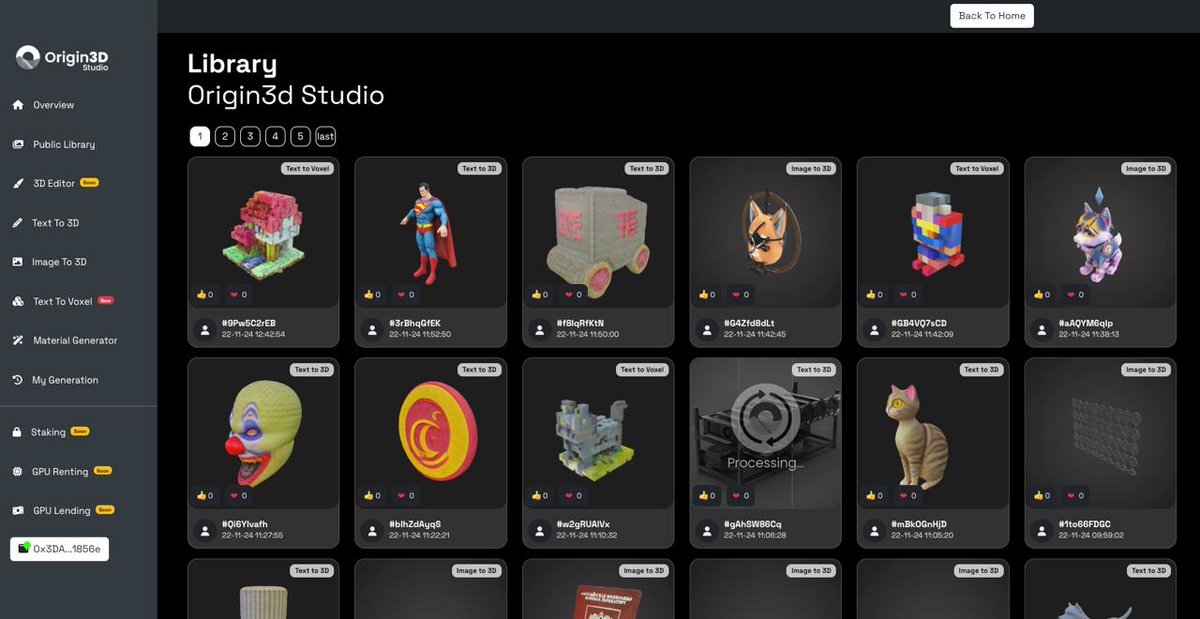The height and width of the screenshot is (619, 1200).
Task: Go to page 3 of library
Action: point(250,136)
